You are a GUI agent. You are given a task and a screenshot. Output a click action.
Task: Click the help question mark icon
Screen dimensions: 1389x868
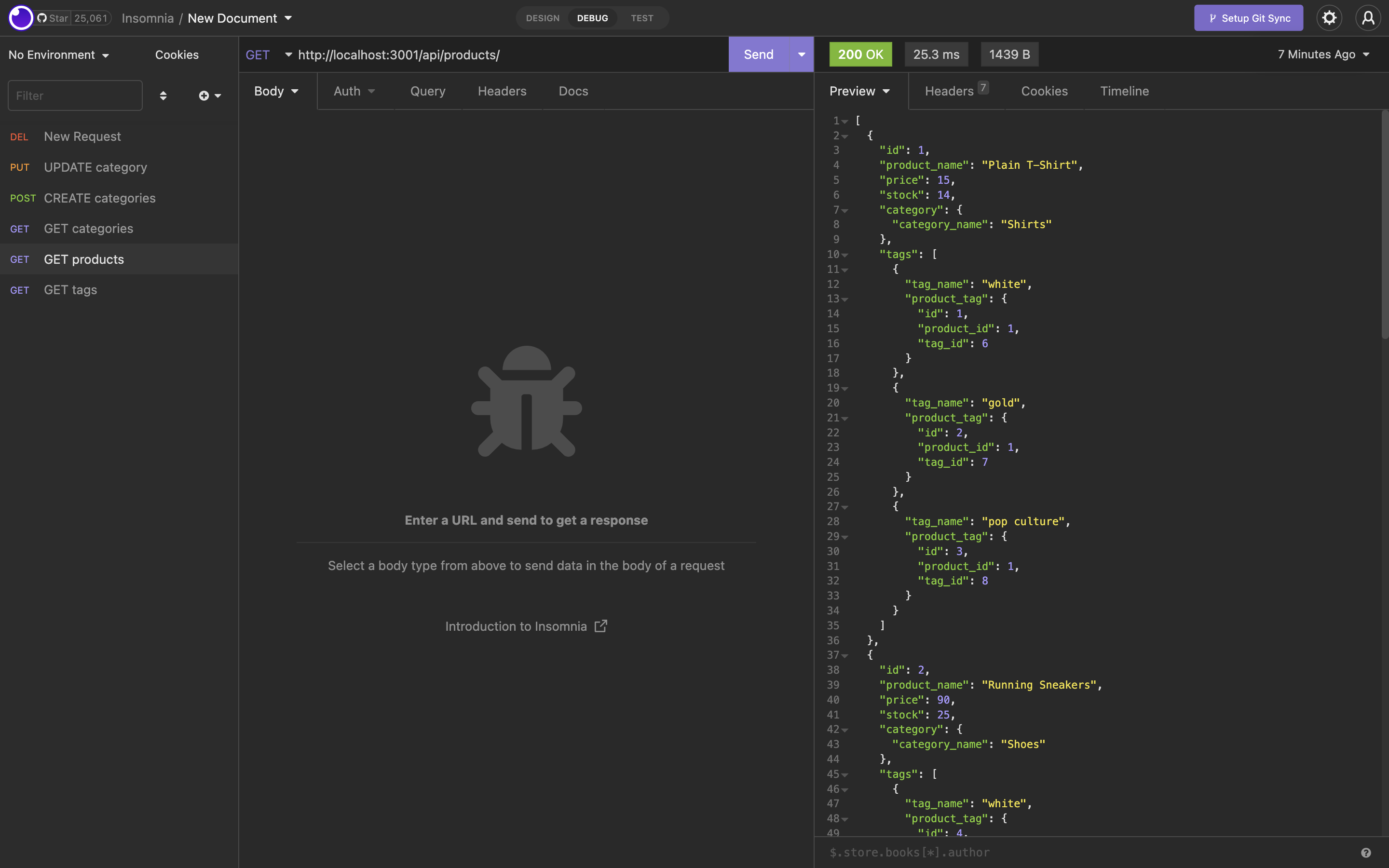click(1366, 853)
